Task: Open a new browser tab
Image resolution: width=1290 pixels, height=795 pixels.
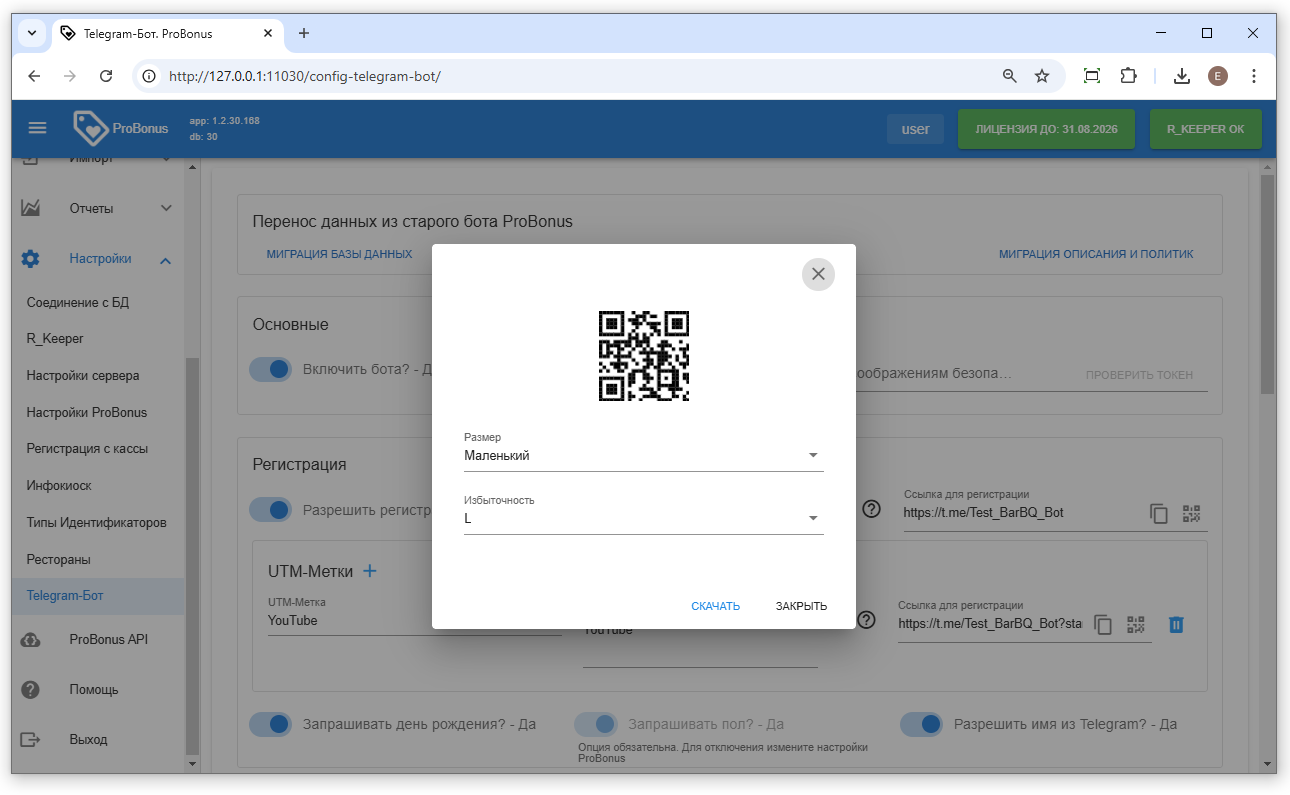Action: (x=304, y=33)
